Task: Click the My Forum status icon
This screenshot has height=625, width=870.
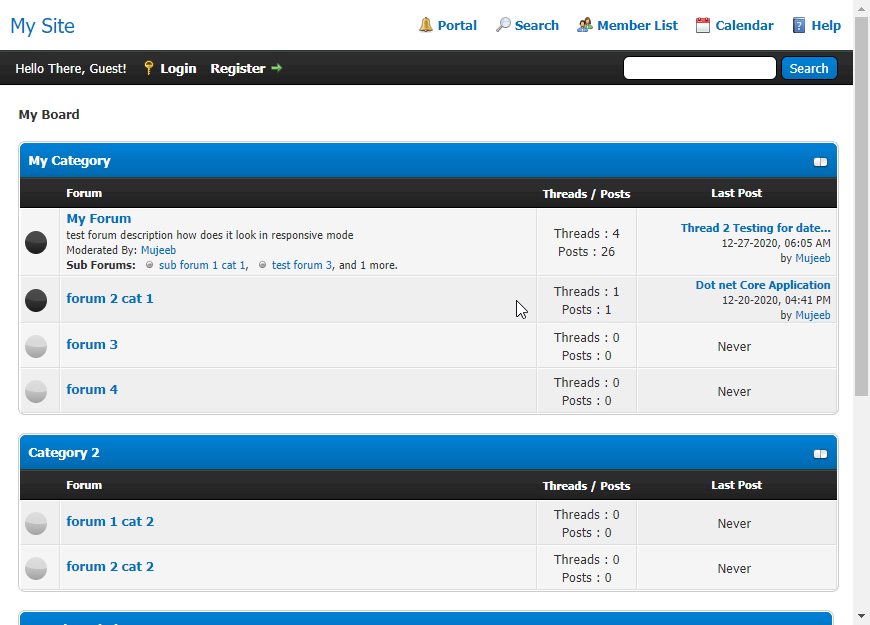Action: click(x=36, y=242)
